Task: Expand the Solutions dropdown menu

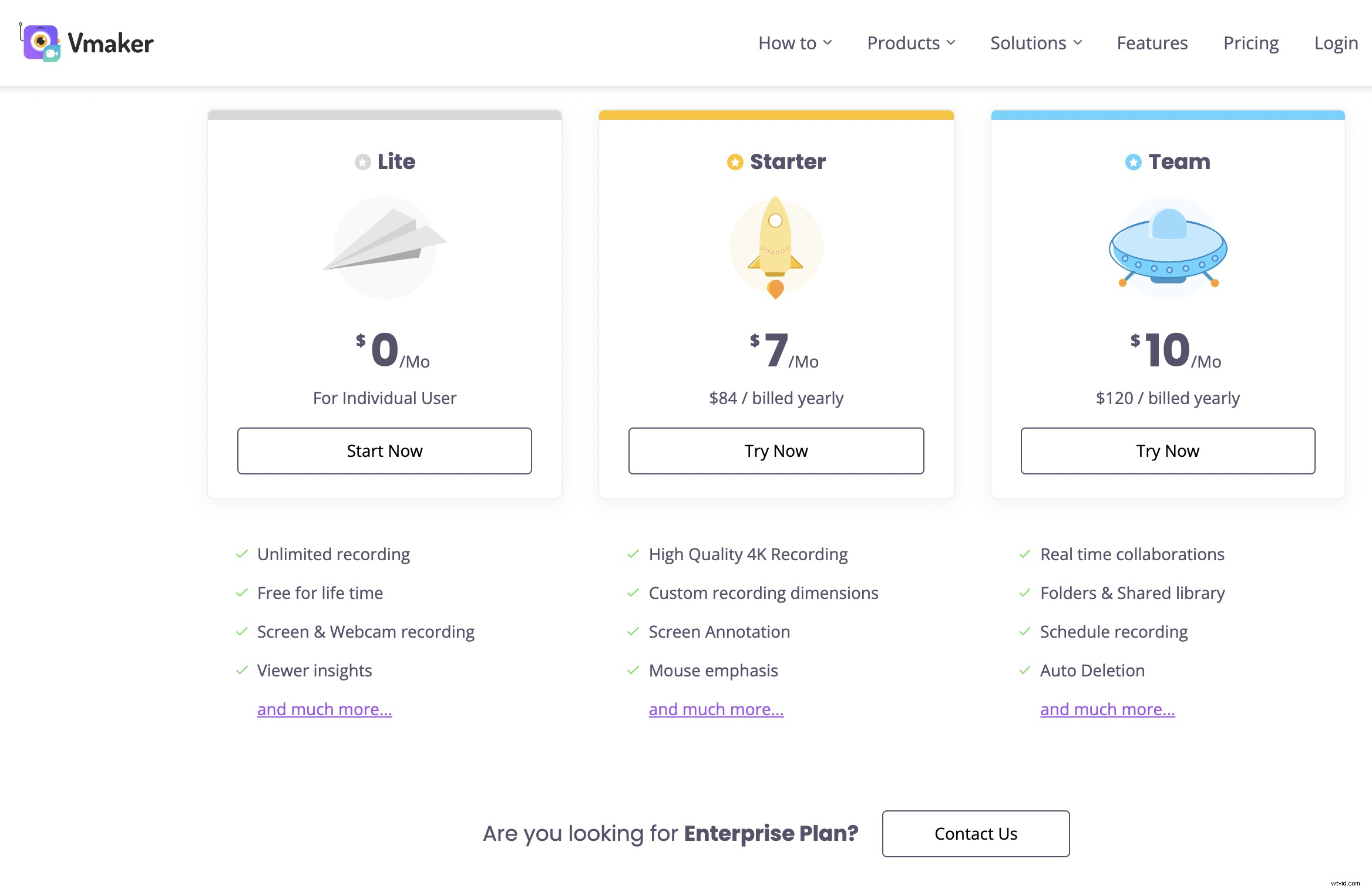Action: tap(1035, 43)
